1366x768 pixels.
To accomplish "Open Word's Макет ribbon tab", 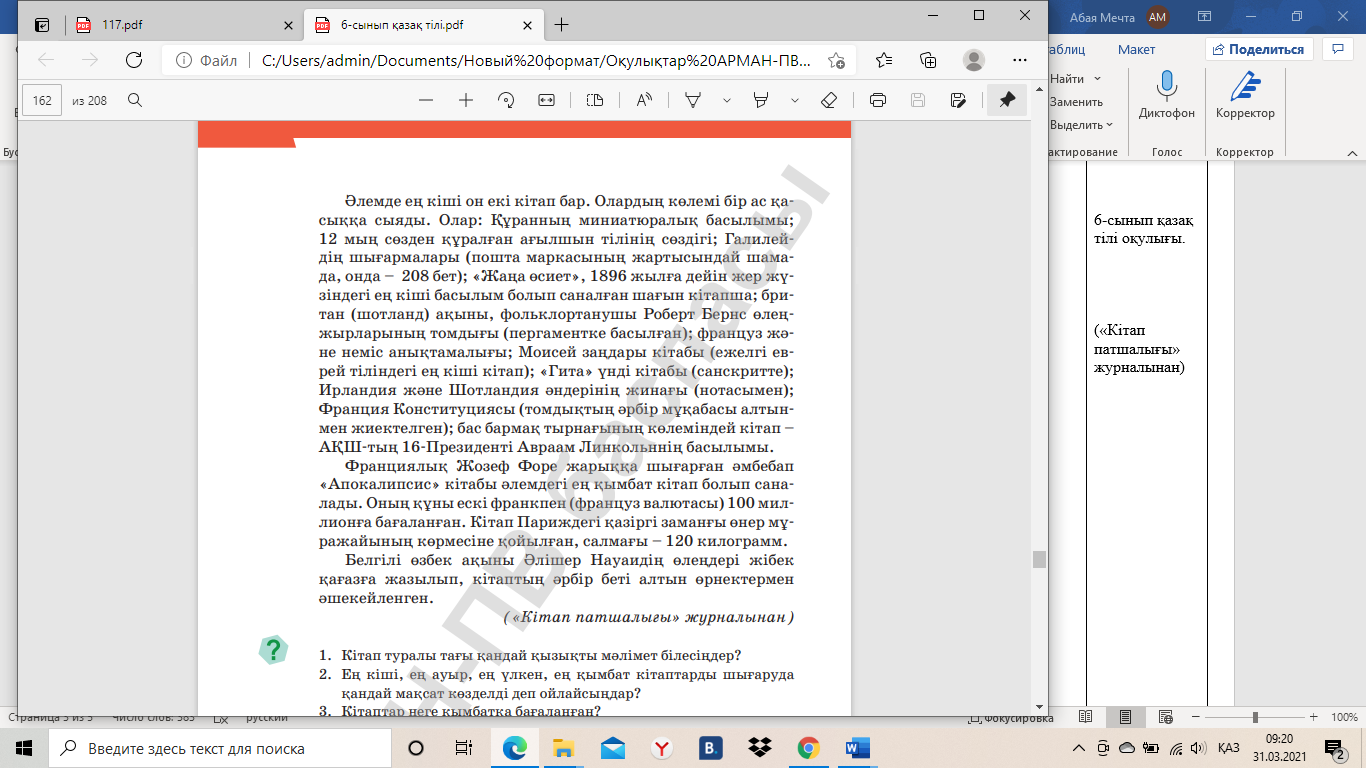I will click(x=1136, y=49).
